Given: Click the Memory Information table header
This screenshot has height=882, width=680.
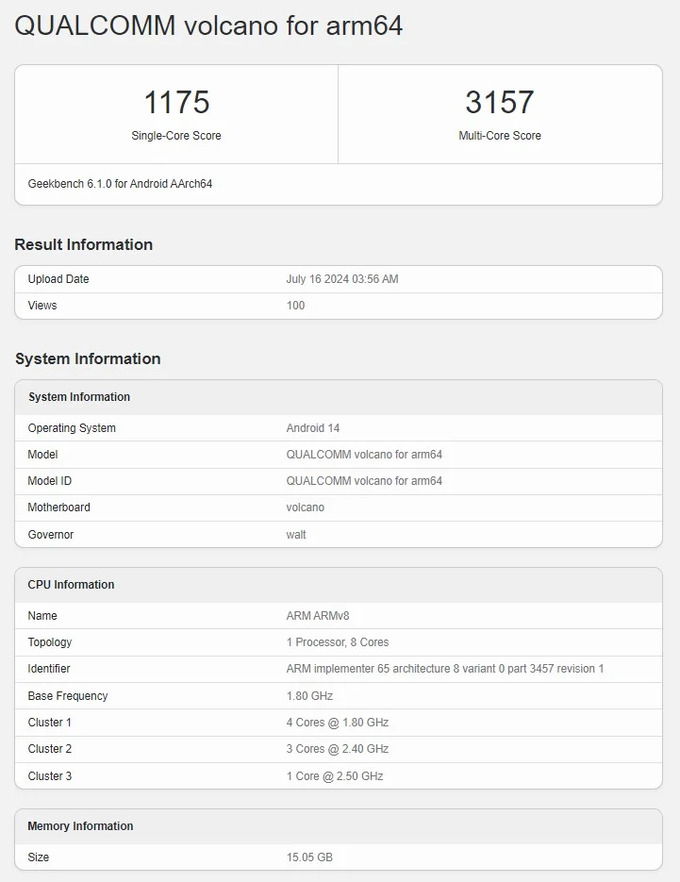Looking at the screenshot, I should pyautogui.click(x=80, y=826).
